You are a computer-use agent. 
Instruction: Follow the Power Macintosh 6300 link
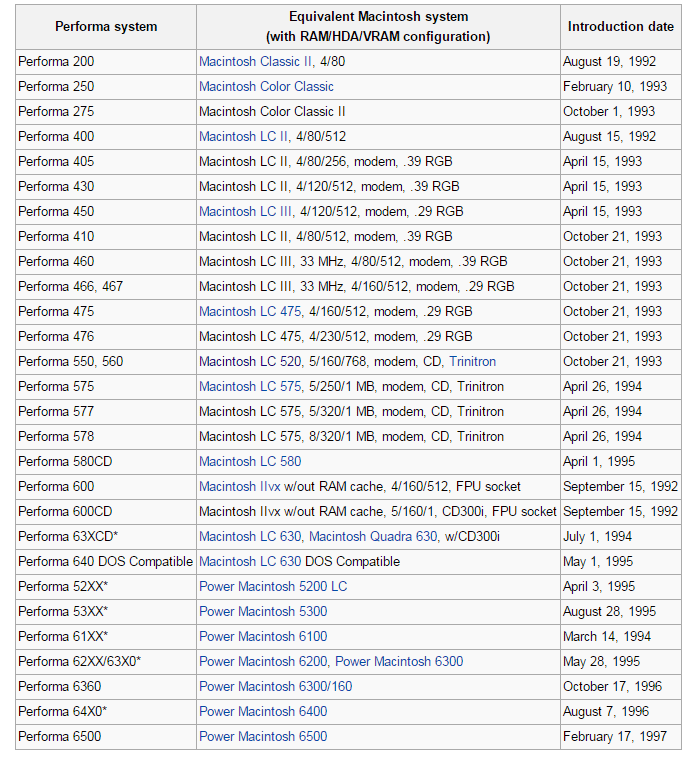(399, 662)
